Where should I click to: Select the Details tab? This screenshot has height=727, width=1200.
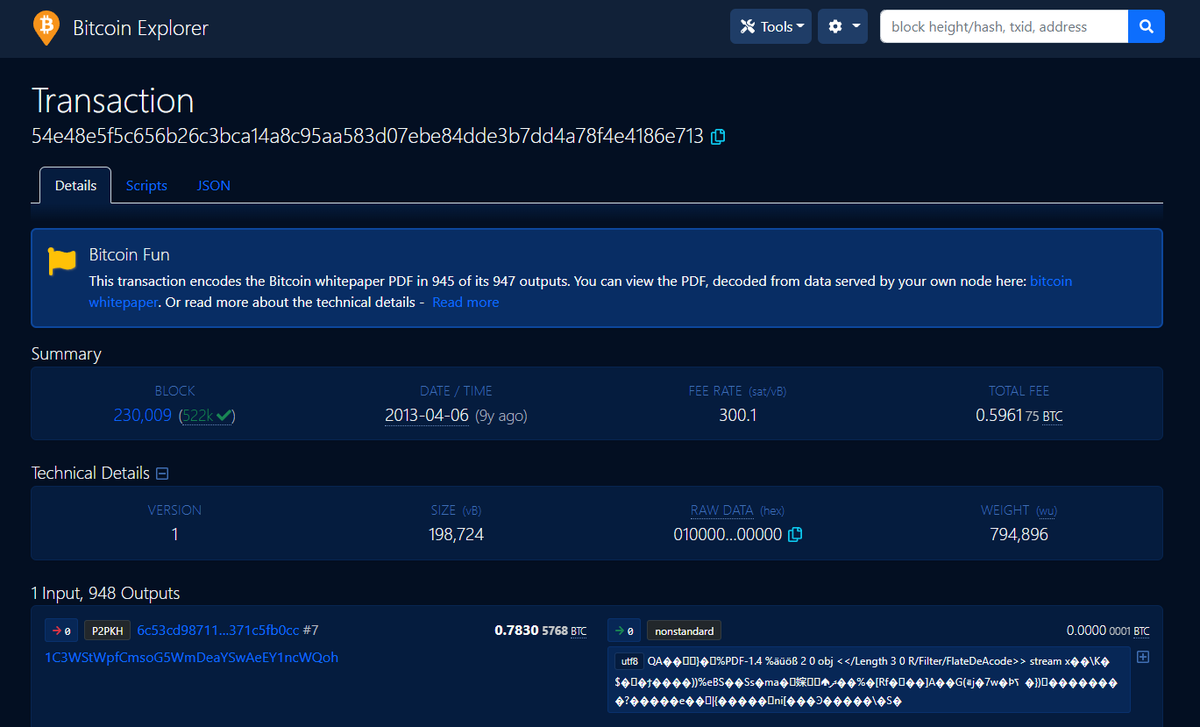[76, 185]
